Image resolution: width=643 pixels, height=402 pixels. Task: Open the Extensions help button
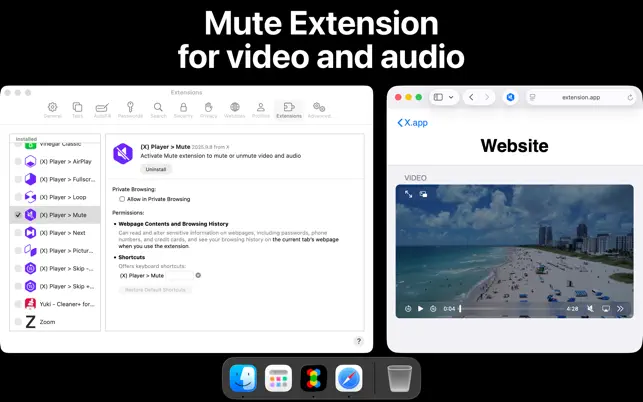tap(359, 341)
